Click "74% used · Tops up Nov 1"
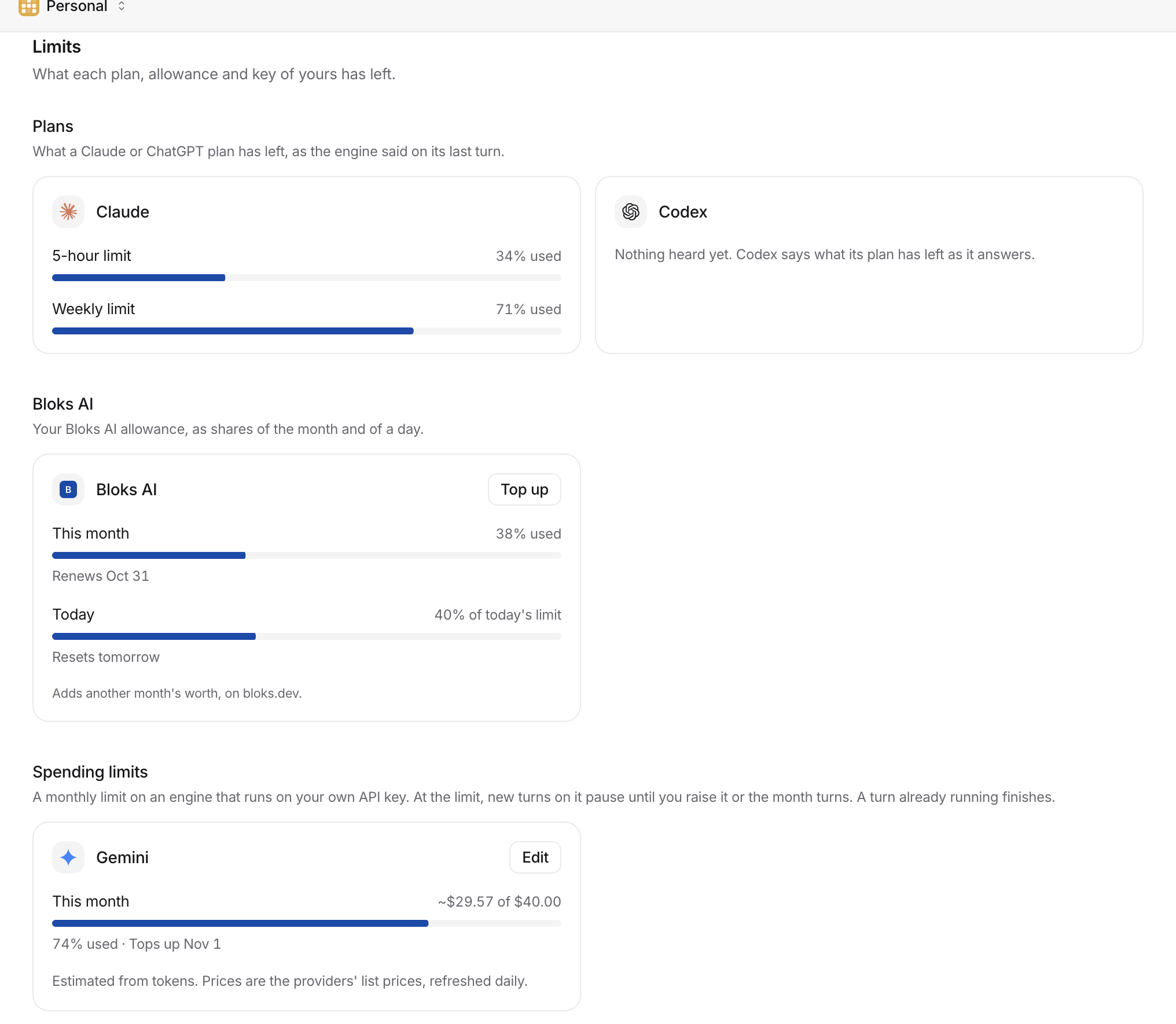The height and width of the screenshot is (1024, 1176). [137, 944]
